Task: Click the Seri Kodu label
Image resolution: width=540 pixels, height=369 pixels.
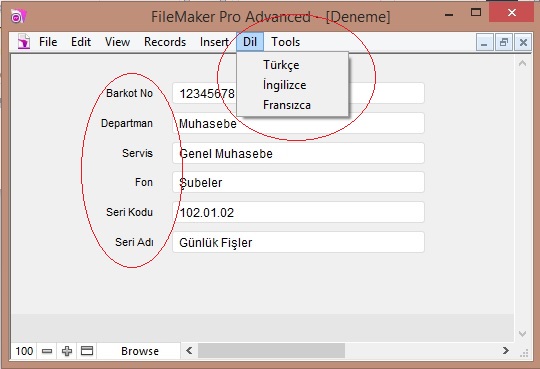Action: (129, 212)
